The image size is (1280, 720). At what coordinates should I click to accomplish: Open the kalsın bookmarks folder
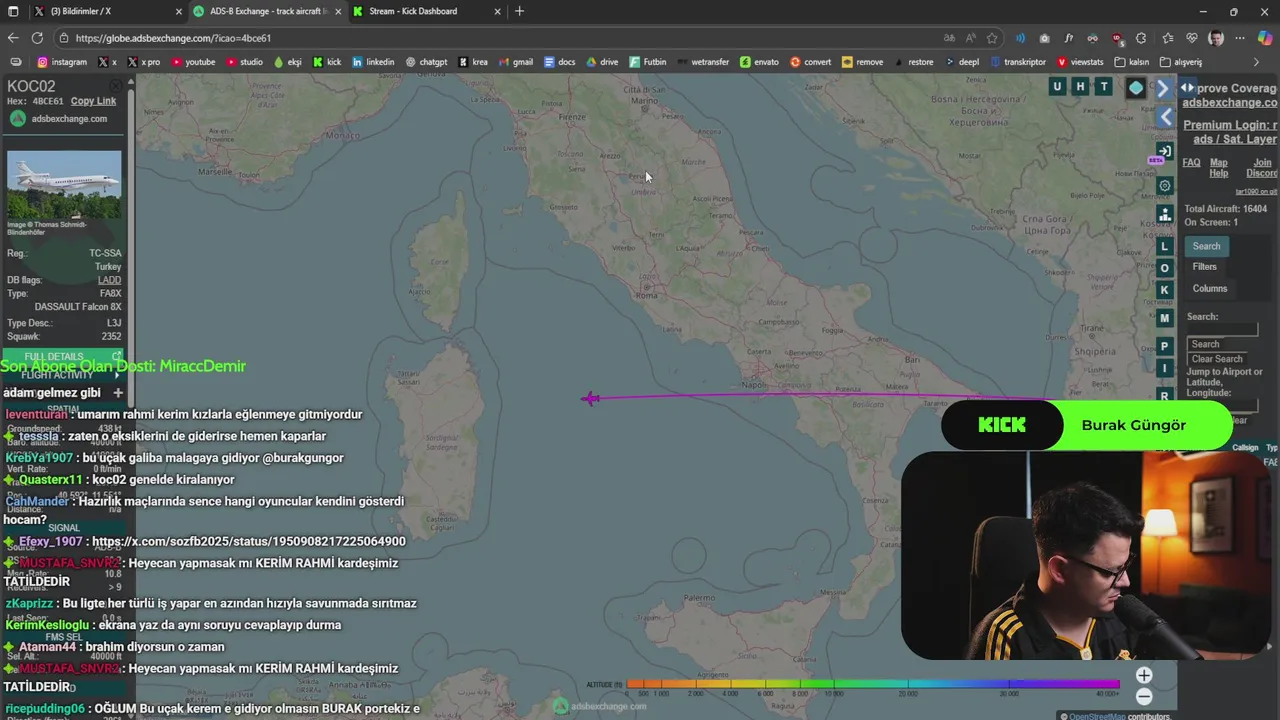1132,62
